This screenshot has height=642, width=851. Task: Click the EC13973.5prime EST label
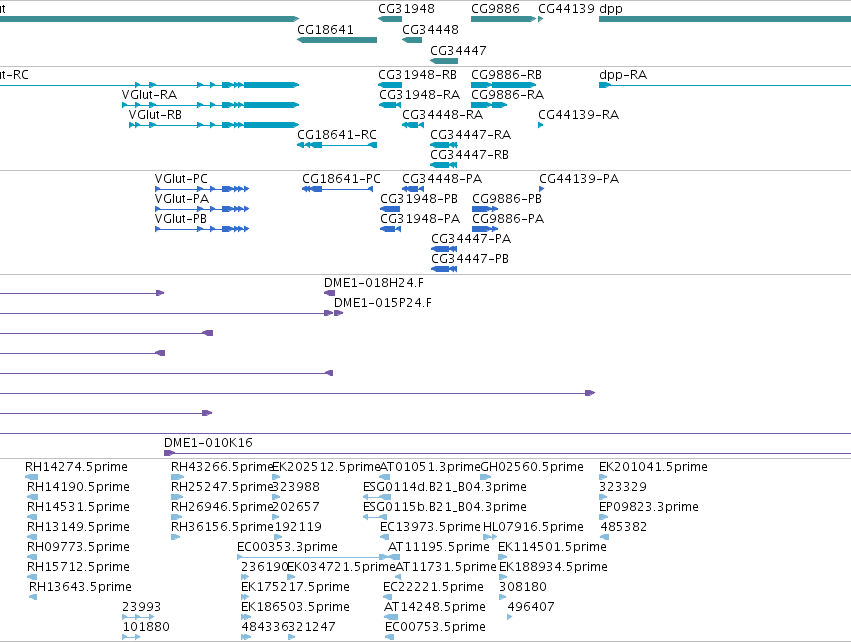(x=430, y=527)
